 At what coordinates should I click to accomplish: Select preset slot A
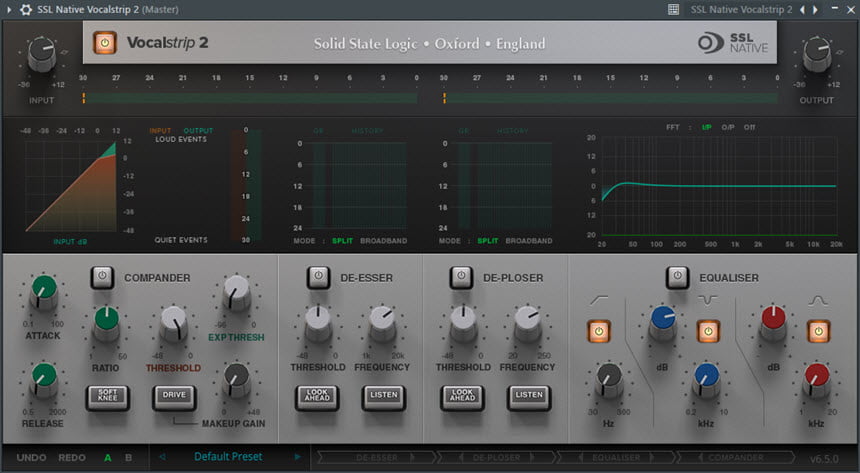point(108,458)
